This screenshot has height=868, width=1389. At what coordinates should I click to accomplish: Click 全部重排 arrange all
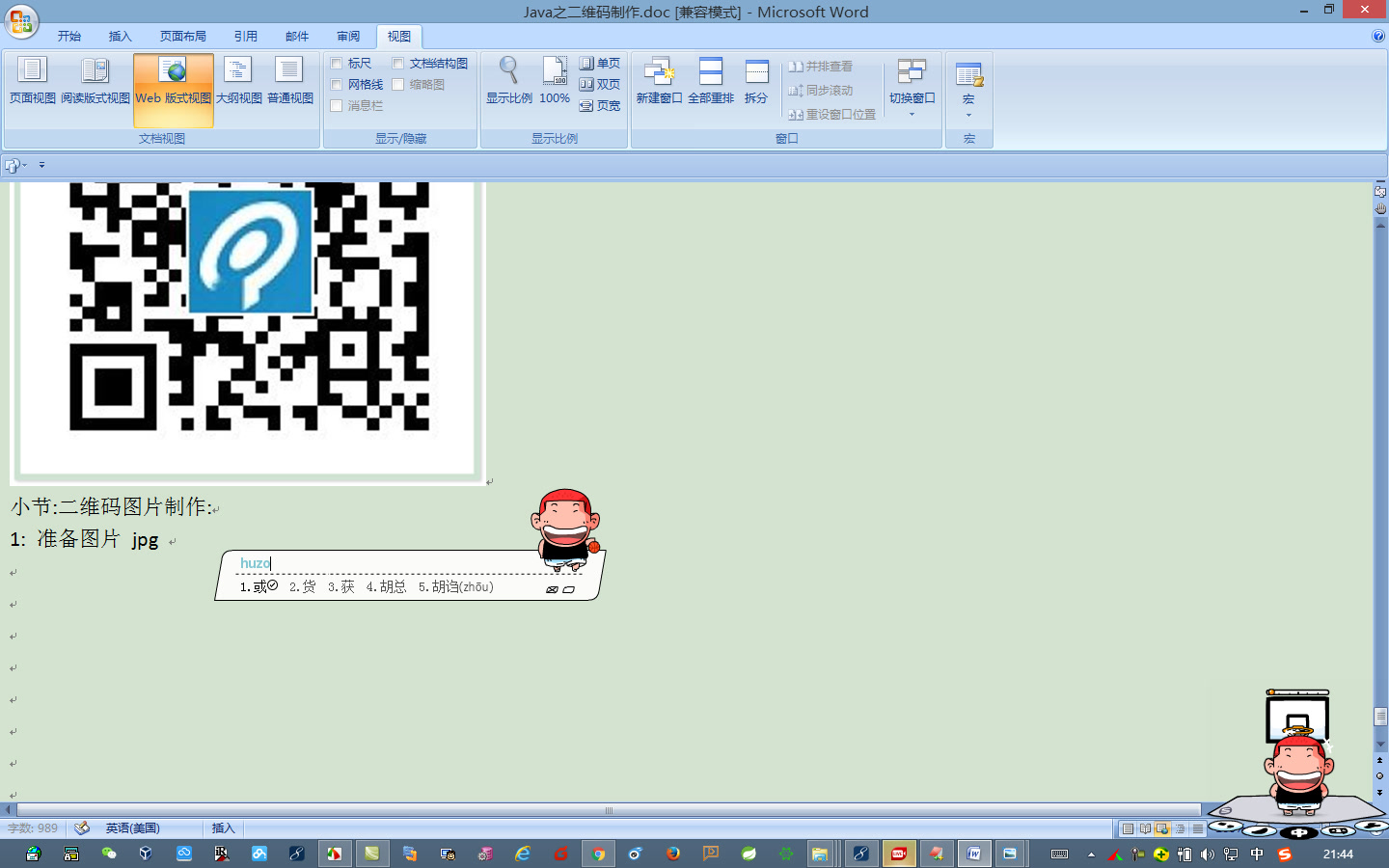pyautogui.click(x=711, y=81)
